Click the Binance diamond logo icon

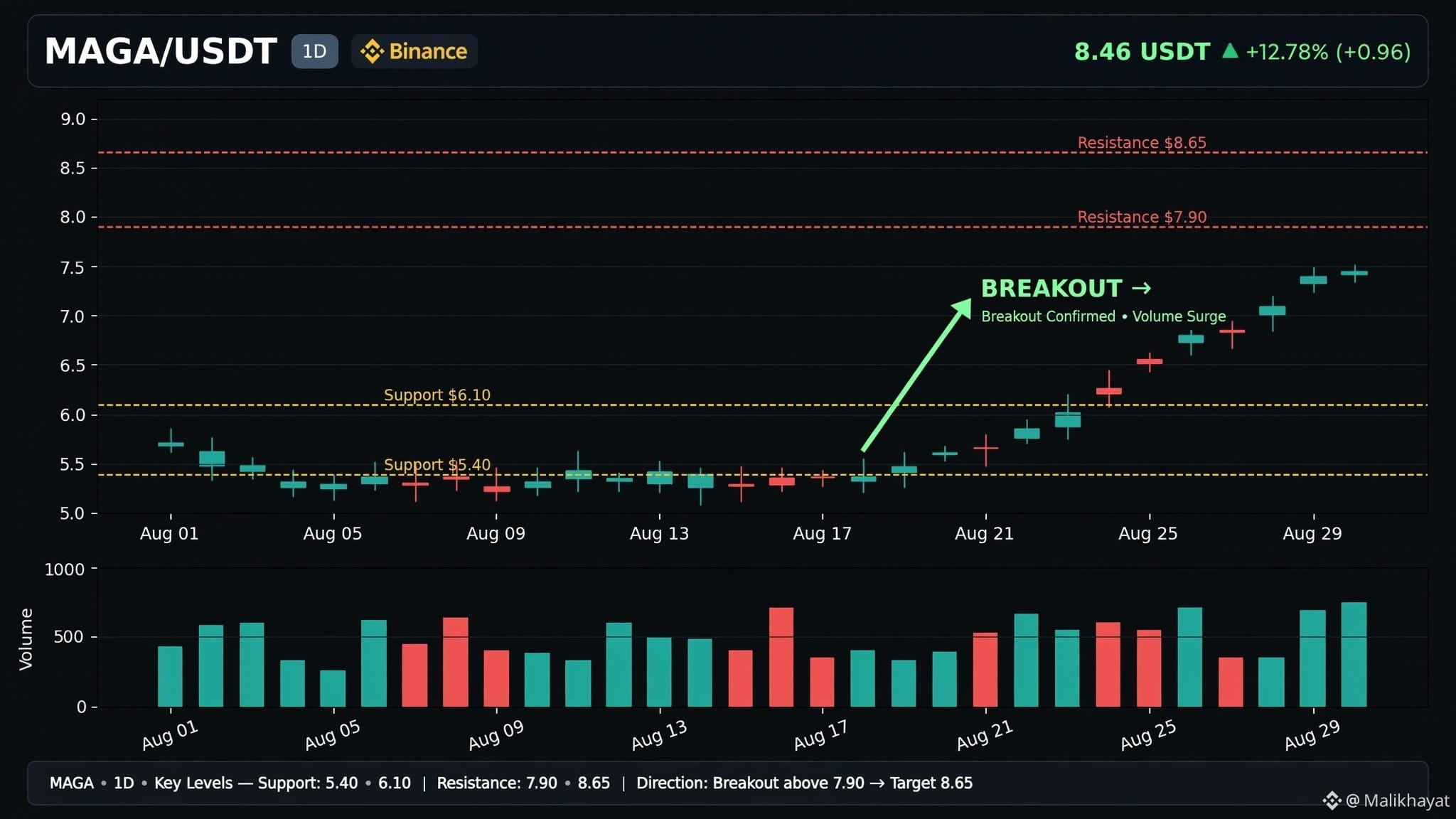(x=372, y=51)
